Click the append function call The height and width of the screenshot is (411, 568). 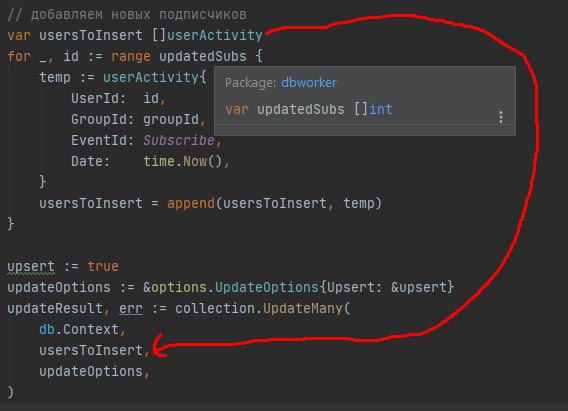pyautogui.click(x=191, y=203)
